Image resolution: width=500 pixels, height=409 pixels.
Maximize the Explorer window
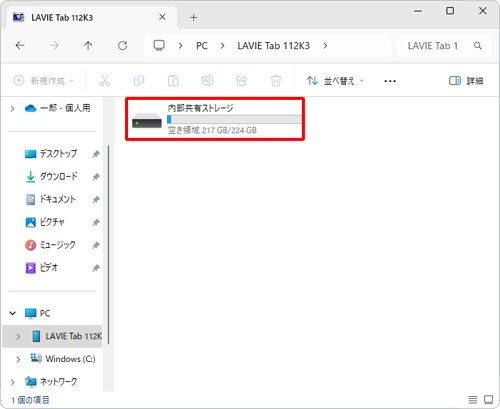(450, 11)
